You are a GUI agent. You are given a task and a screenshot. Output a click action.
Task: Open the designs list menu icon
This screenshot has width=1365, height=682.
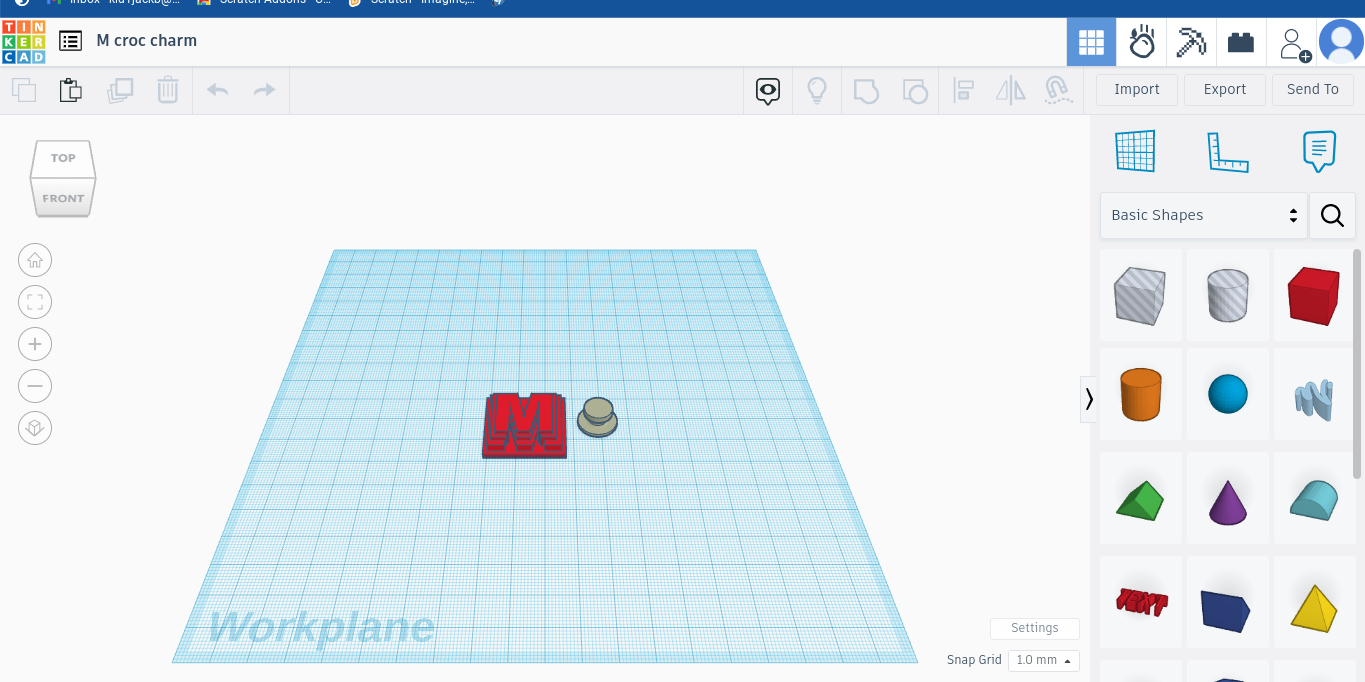(x=70, y=41)
